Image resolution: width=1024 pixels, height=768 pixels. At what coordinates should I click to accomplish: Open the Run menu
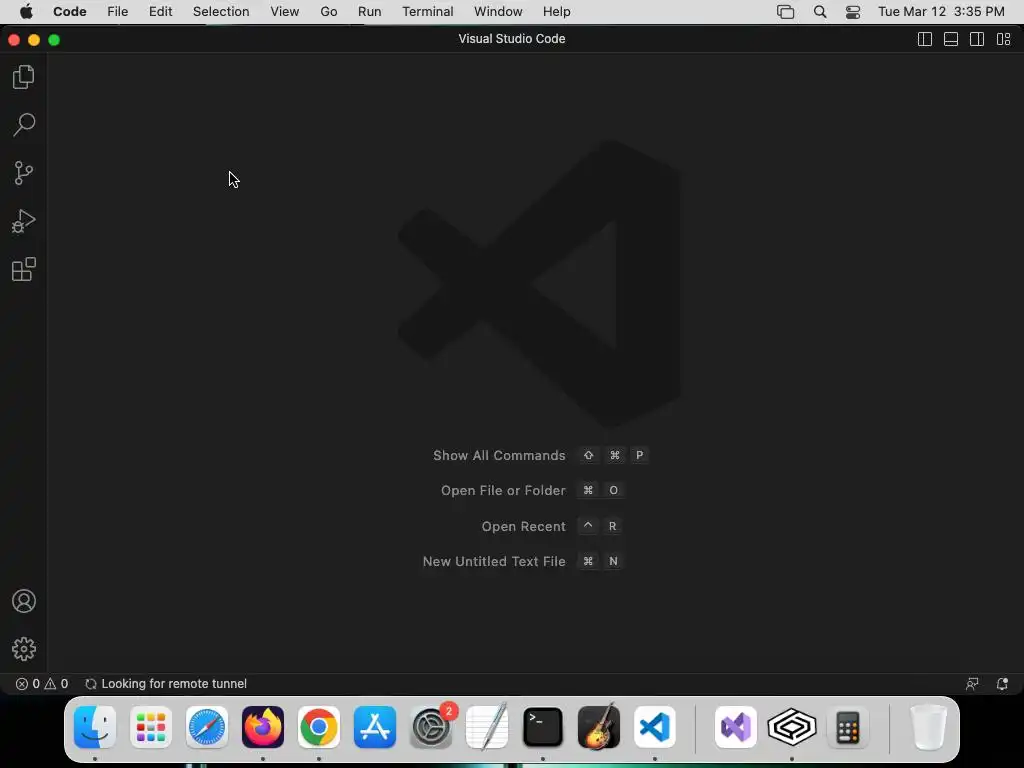point(370,12)
